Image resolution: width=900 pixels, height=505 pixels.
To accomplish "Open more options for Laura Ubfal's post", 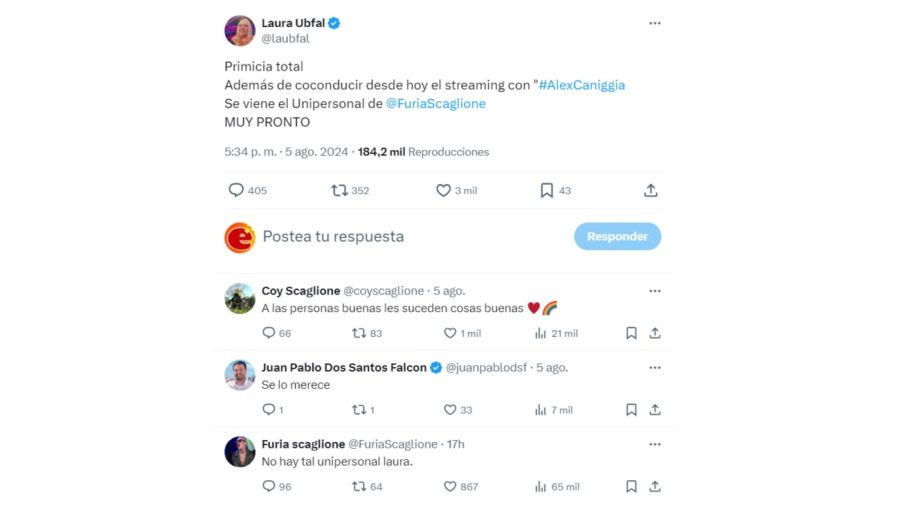I will point(654,23).
